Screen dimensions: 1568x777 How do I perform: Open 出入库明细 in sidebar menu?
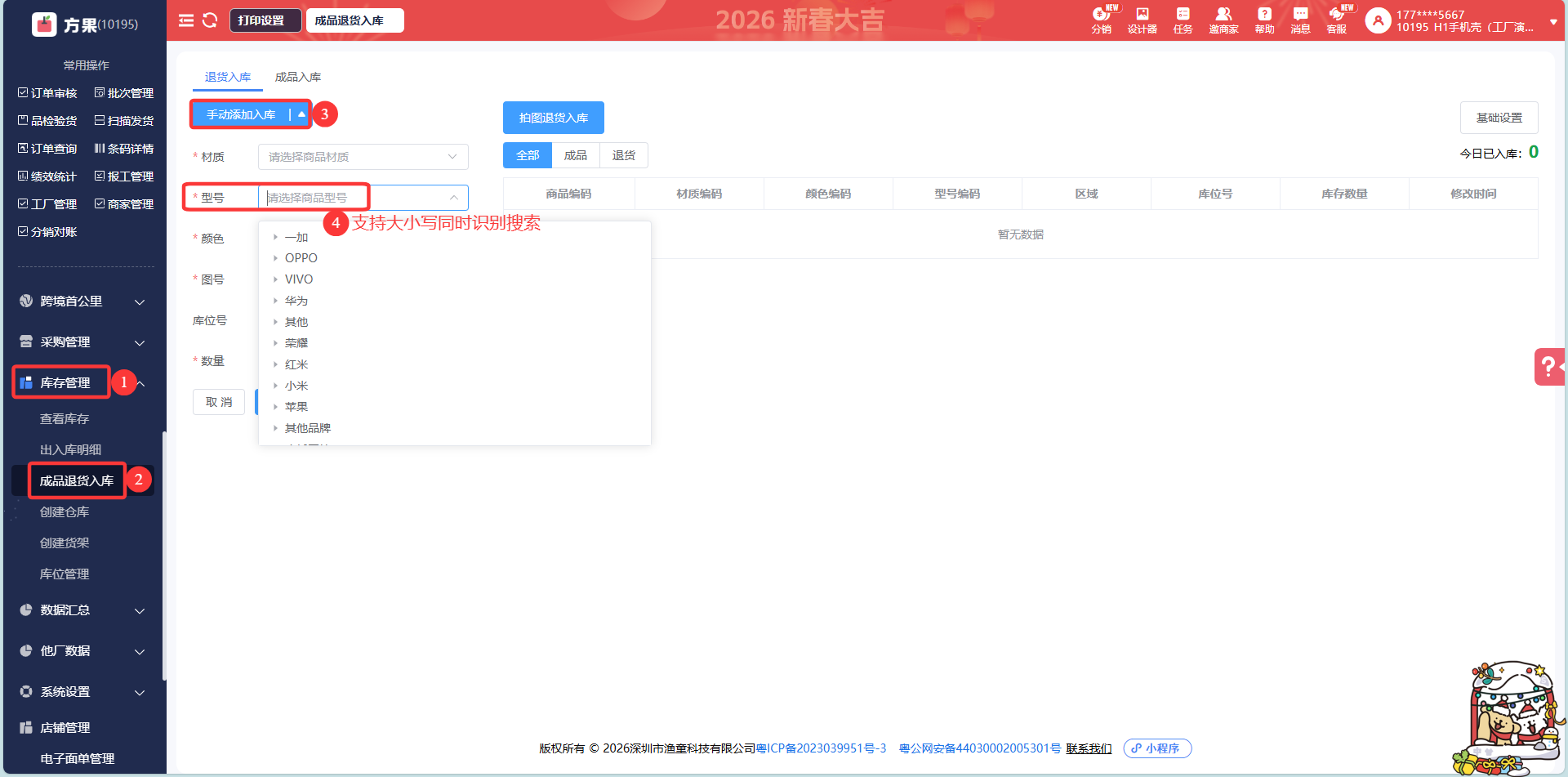point(71,450)
